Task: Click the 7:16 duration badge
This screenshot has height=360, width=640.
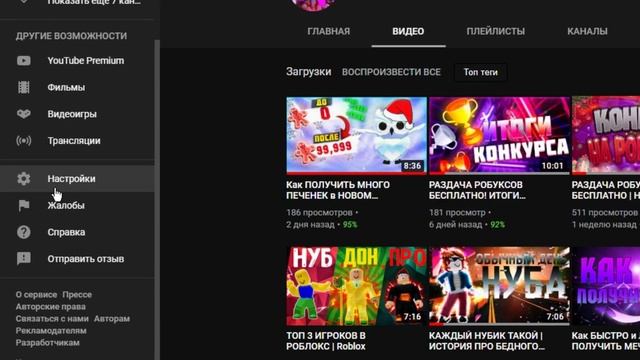Action: [x=412, y=316]
